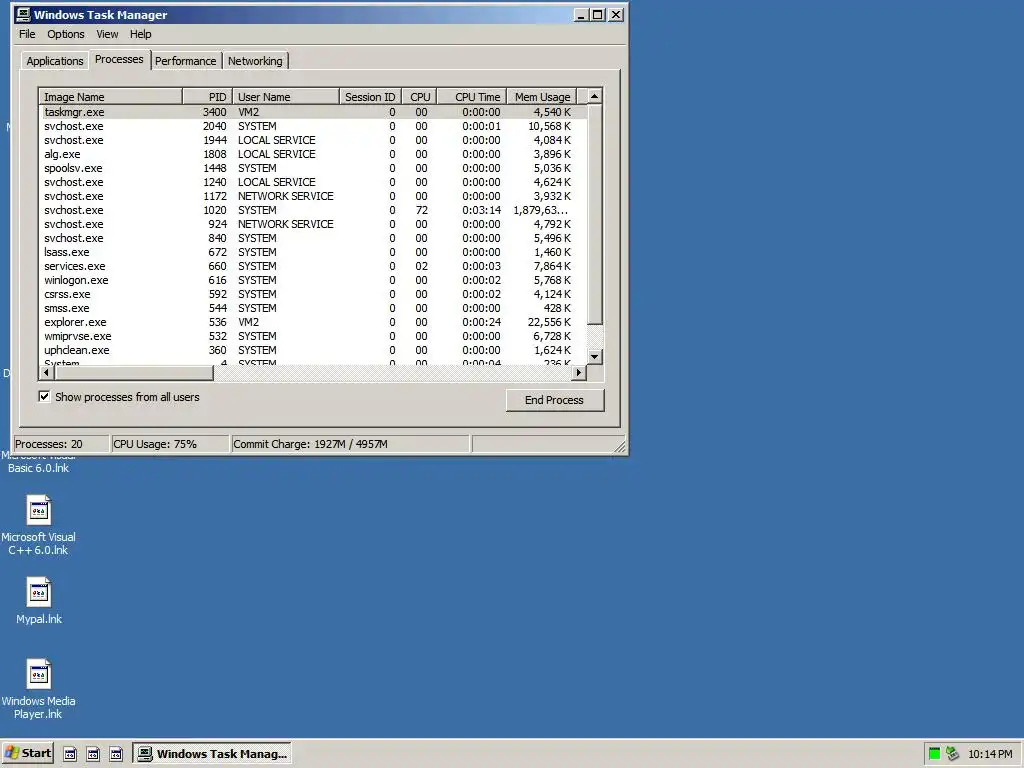
Task: Toggle Show processes from all users checkbox
Action: point(44,396)
